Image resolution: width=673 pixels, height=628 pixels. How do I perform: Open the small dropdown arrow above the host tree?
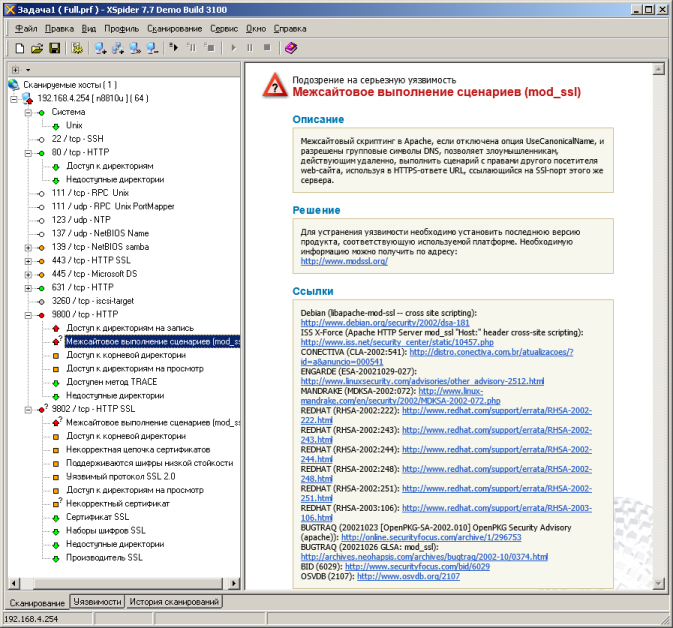(x=28, y=70)
